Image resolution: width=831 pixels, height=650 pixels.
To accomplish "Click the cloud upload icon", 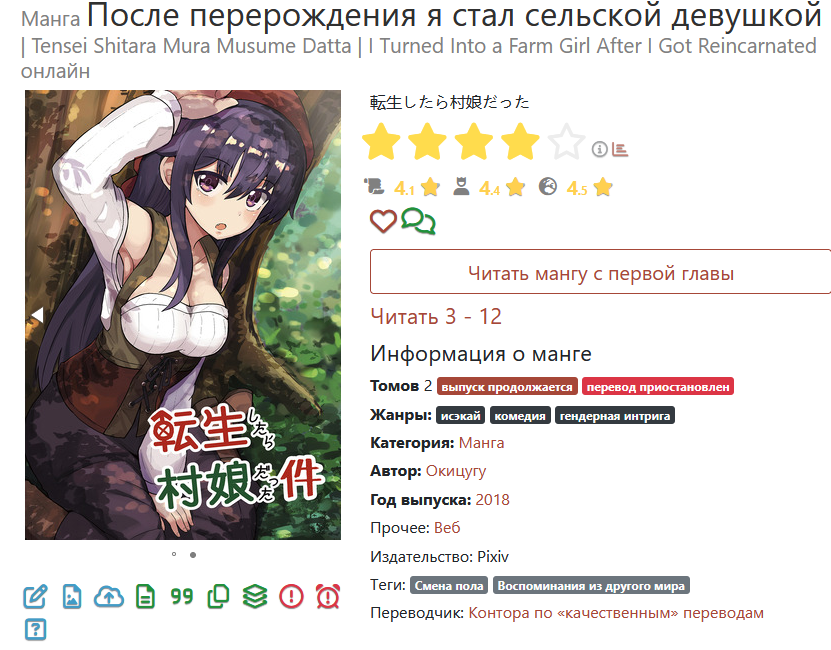I will pos(109,596).
